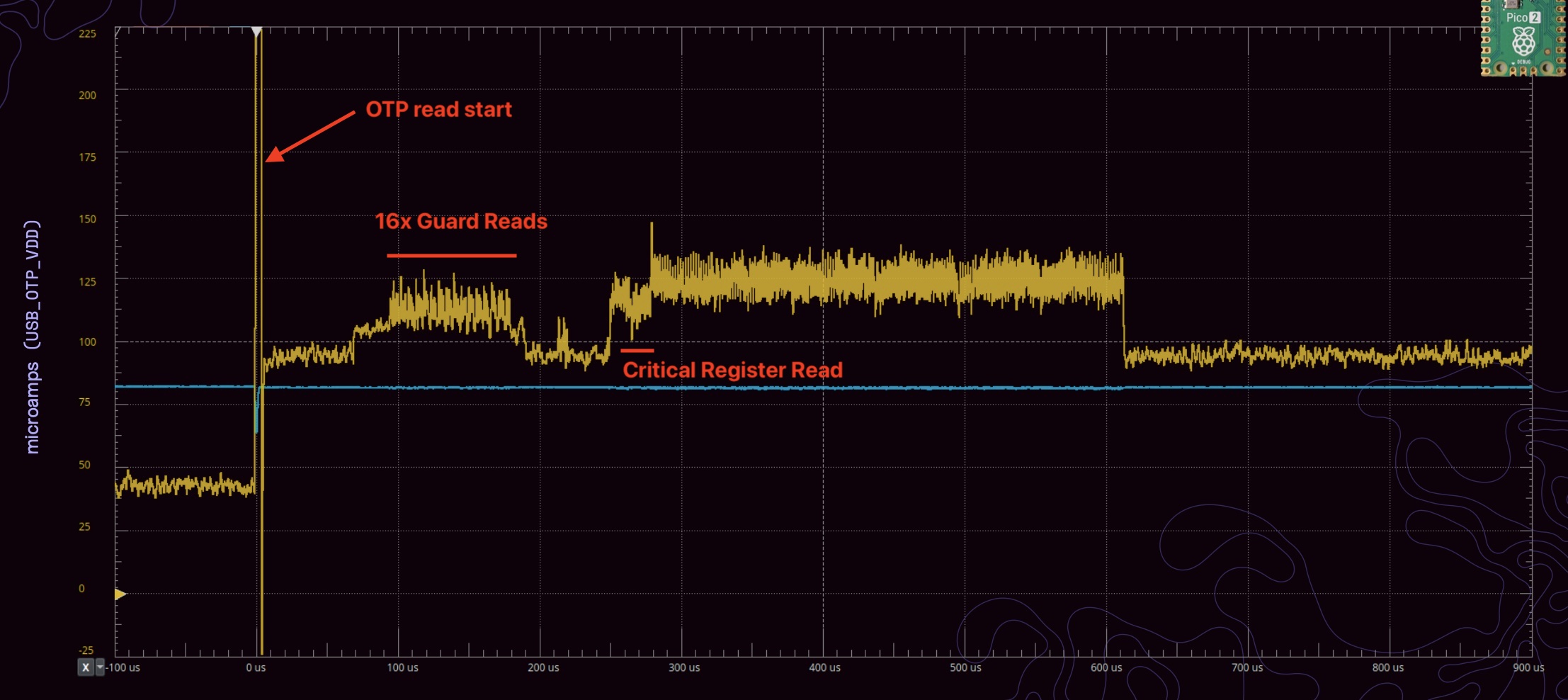
Task: Click the 900 us label at right end
Action: [1528, 667]
